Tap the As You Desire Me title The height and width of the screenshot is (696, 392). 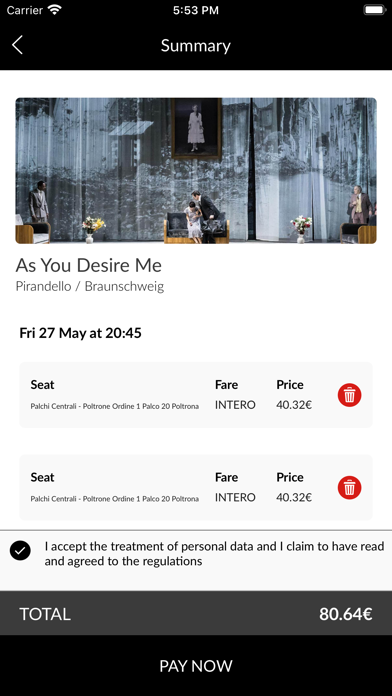pyautogui.click(x=89, y=265)
